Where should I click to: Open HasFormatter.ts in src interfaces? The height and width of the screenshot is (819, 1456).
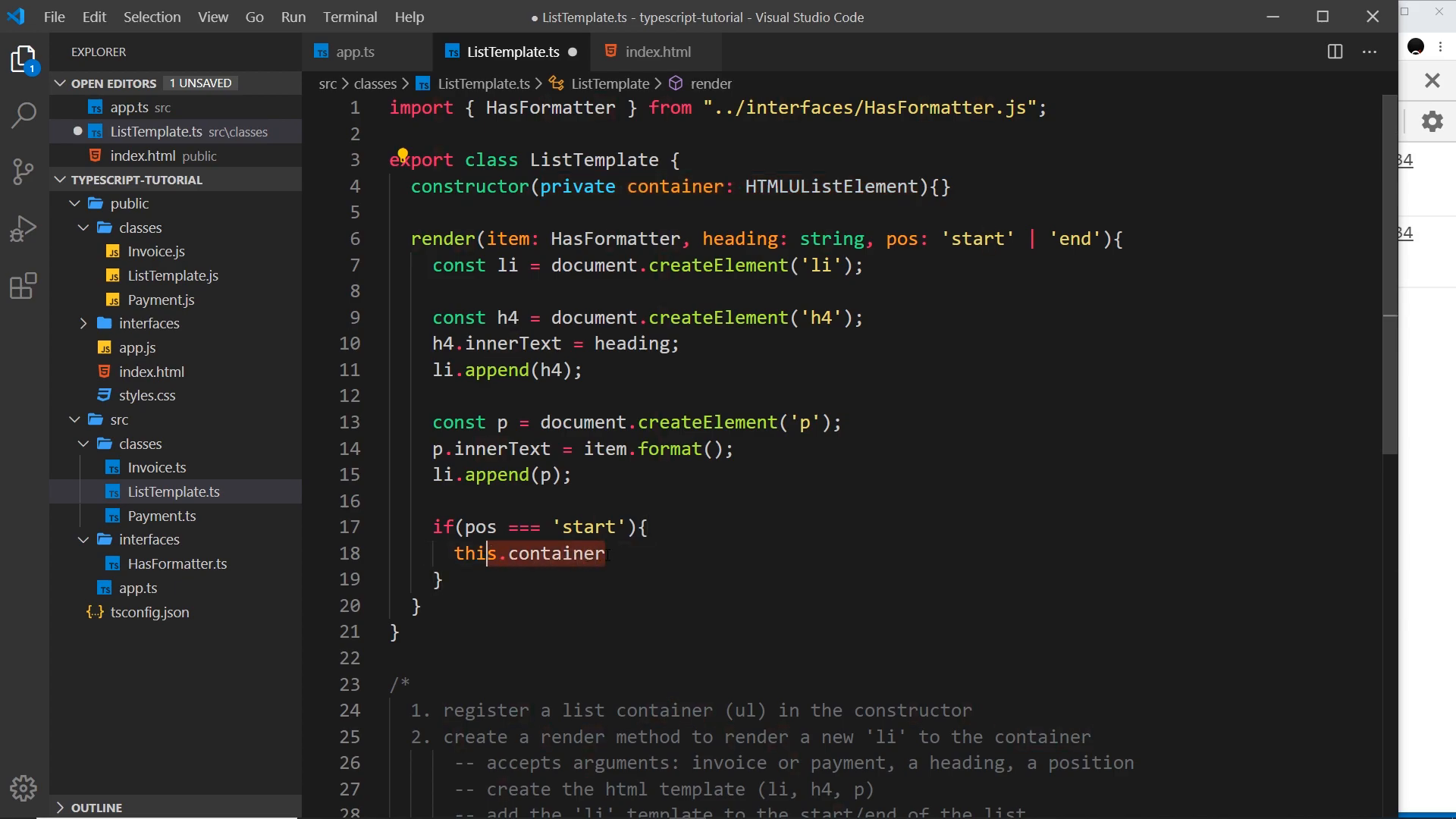[177, 563]
